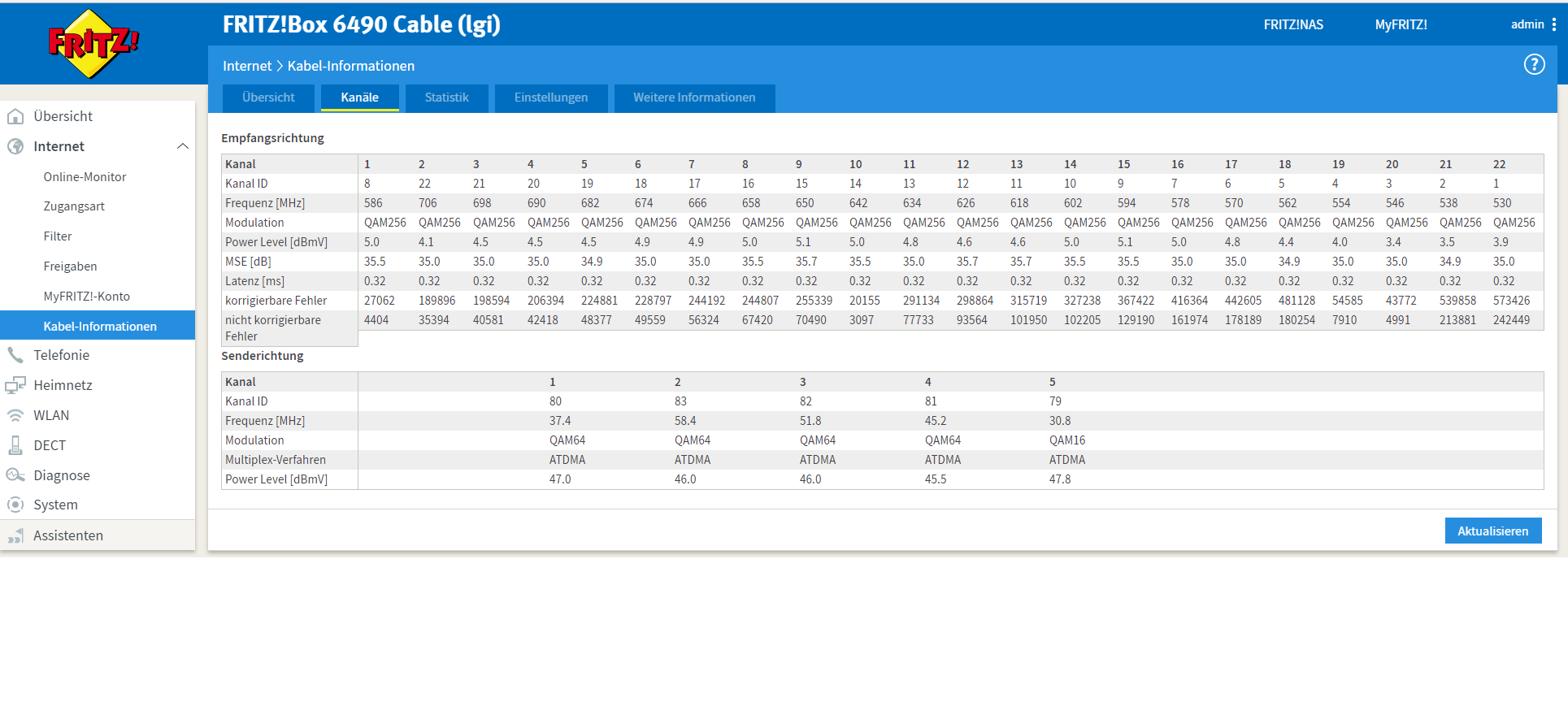Collapse the Internet menu chevron

click(x=183, y=146)
